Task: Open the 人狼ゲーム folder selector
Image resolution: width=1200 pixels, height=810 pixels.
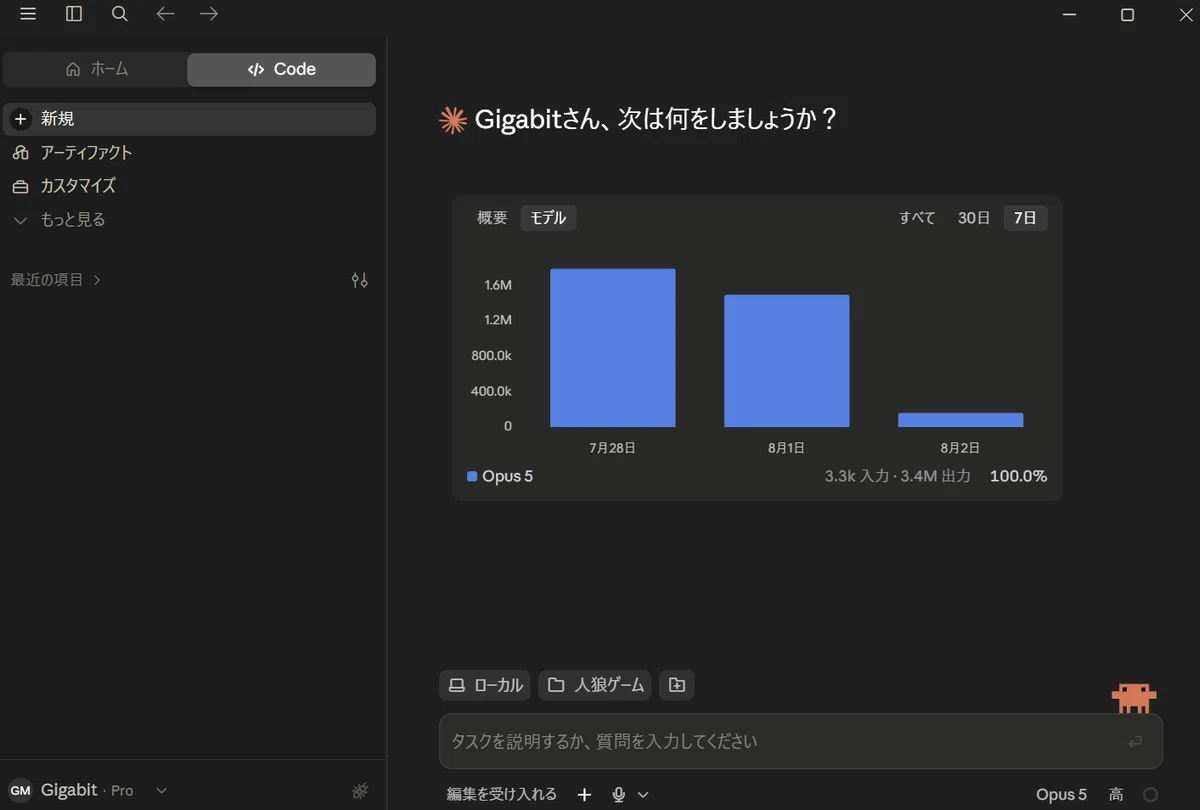Action: tap(595, 685)
